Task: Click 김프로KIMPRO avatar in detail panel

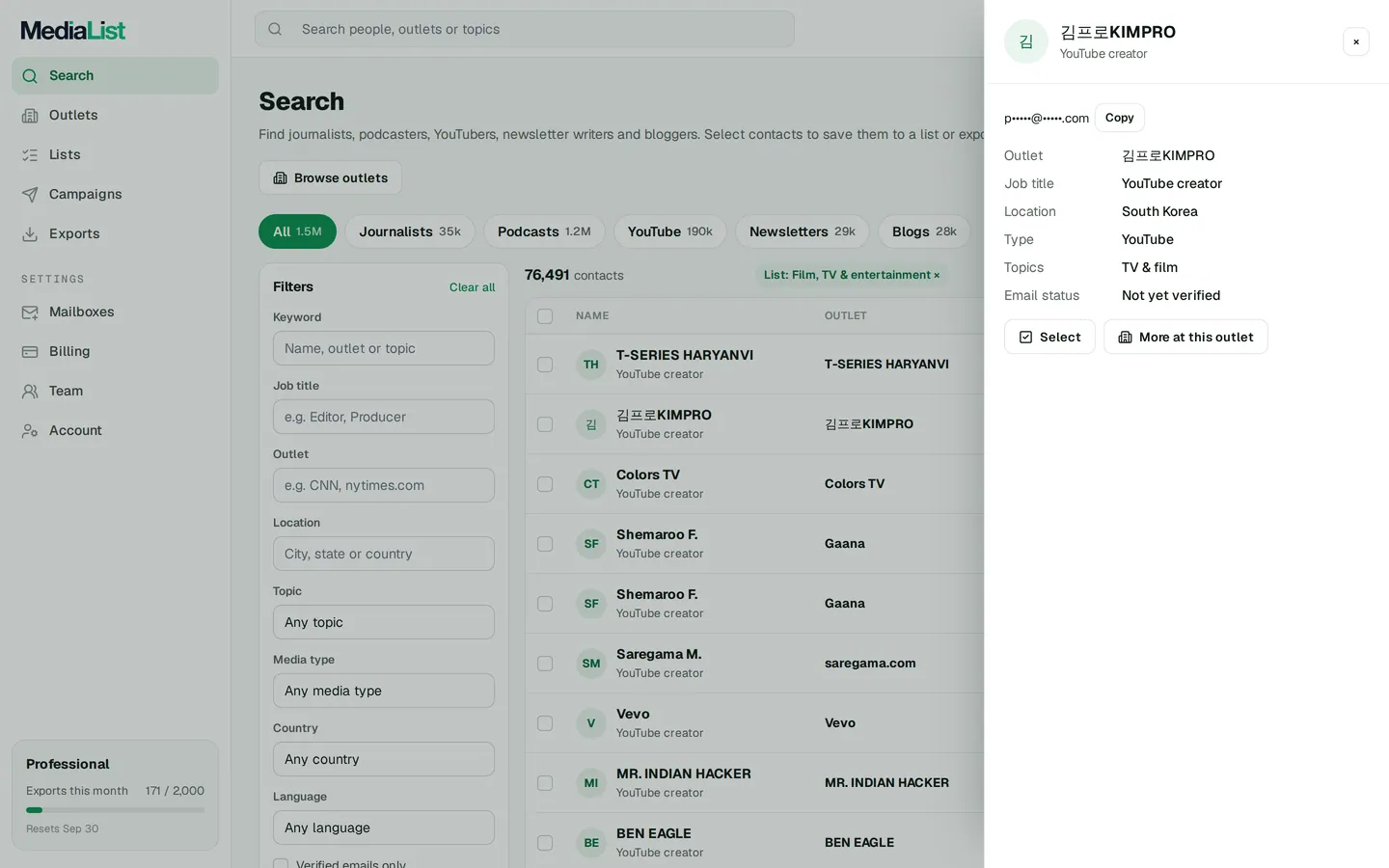Action: (1026, 41)
